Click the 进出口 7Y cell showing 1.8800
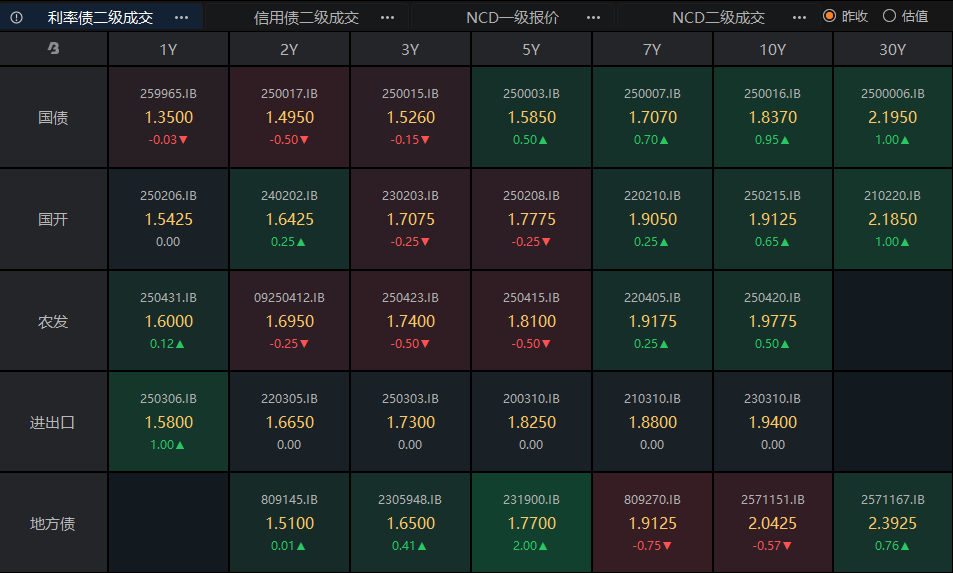 (652, 422)
